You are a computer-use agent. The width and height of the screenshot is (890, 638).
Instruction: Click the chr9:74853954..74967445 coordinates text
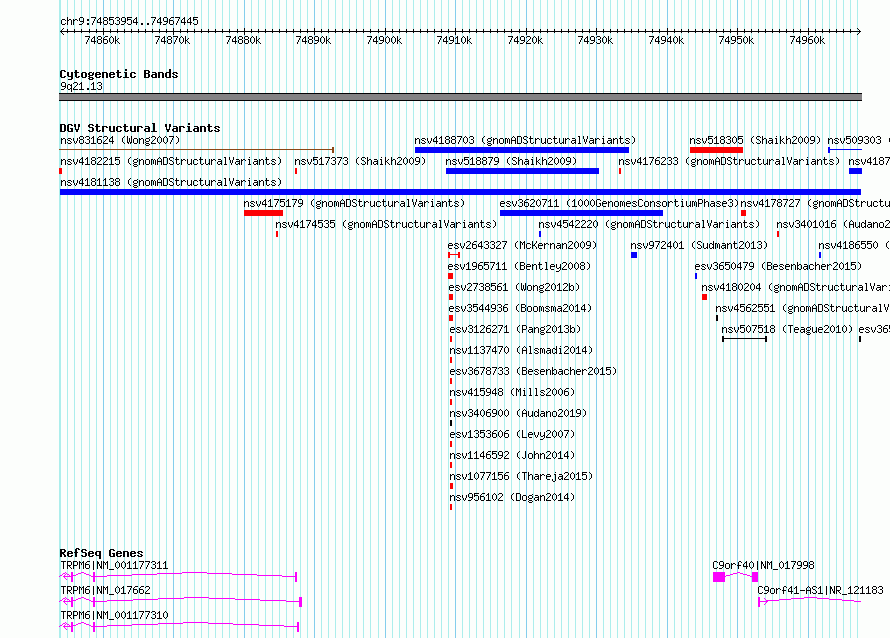(129, 21)
